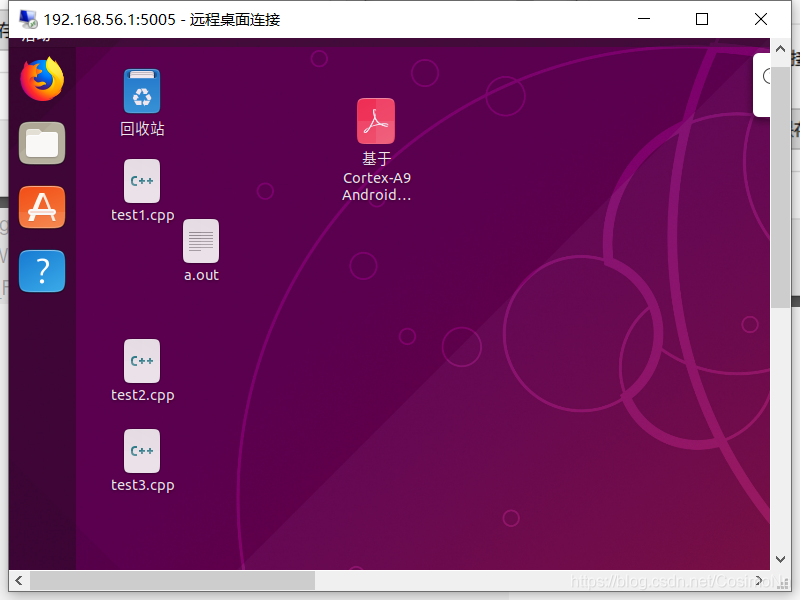Screen dimensions: 800x600
Task: Click the a.out file name label
Action: click(202, 275)
